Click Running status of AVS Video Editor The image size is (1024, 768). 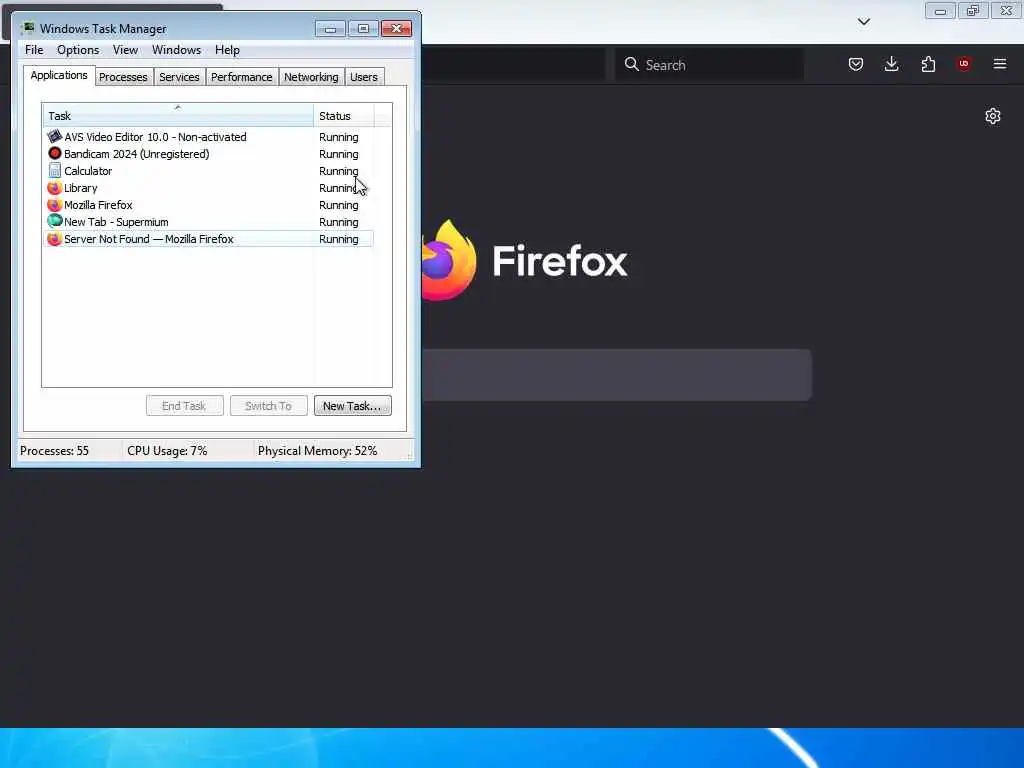point(338,136)
